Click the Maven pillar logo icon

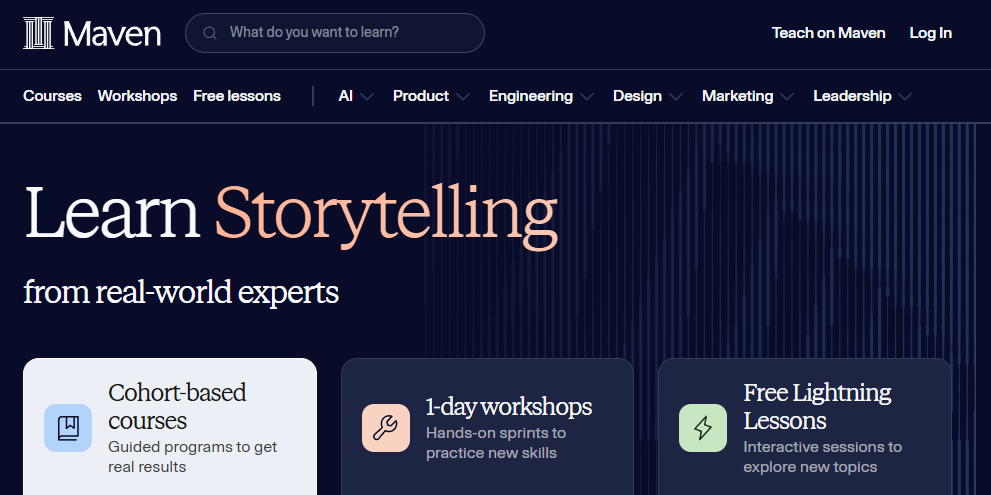coord(38,33)
